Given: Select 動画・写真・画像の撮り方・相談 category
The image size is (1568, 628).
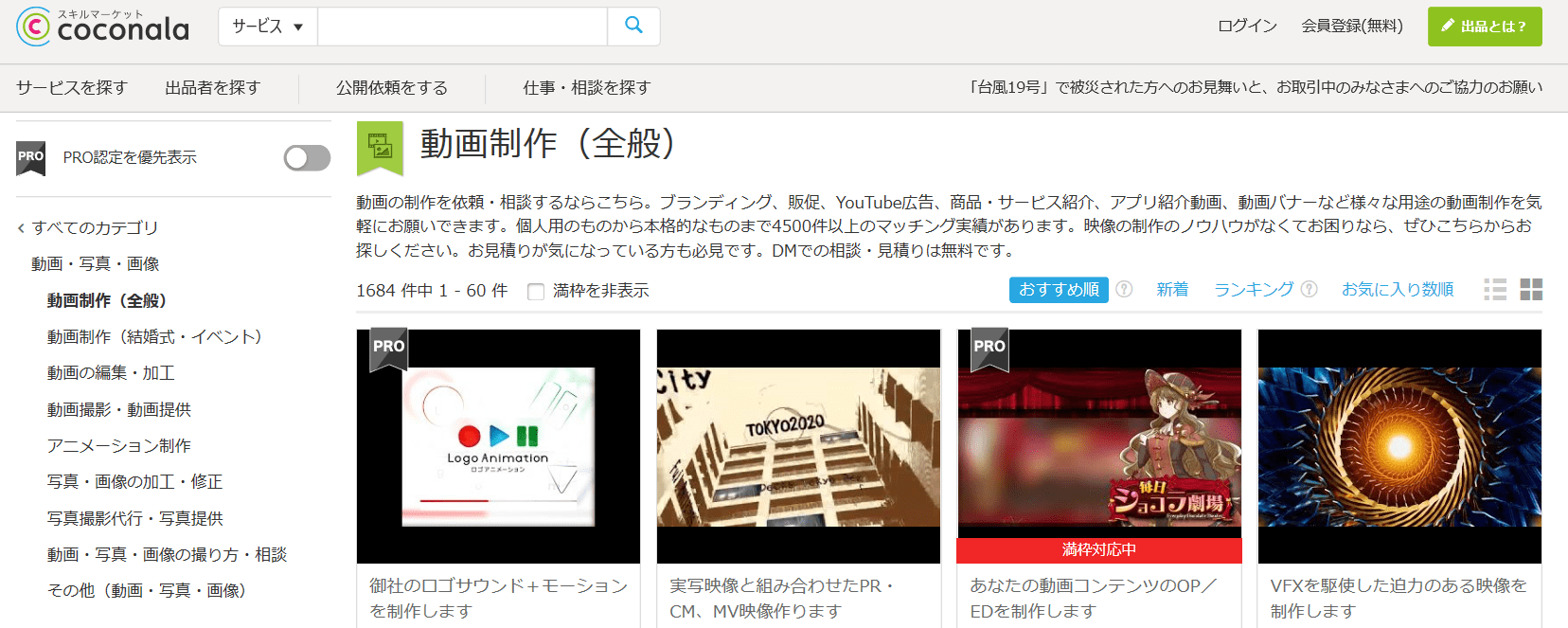Looking at the screenshot, I should [168, 555].
